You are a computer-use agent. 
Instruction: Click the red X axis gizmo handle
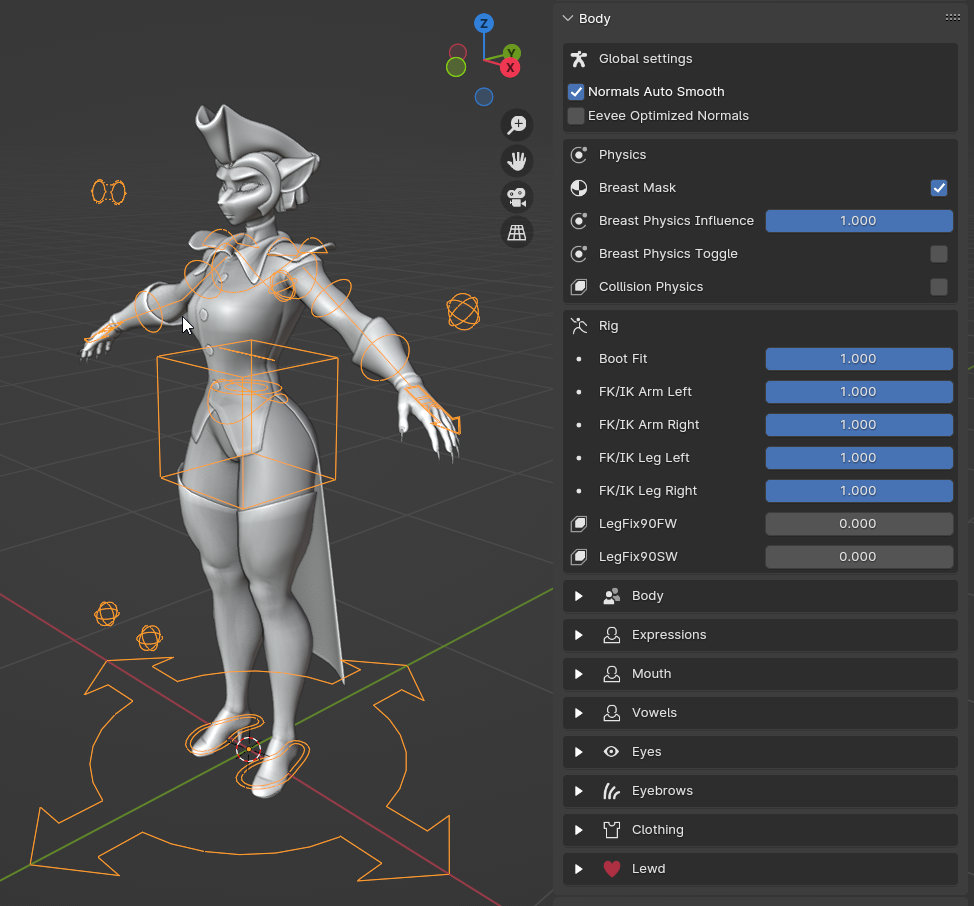(x=510, y=68)
